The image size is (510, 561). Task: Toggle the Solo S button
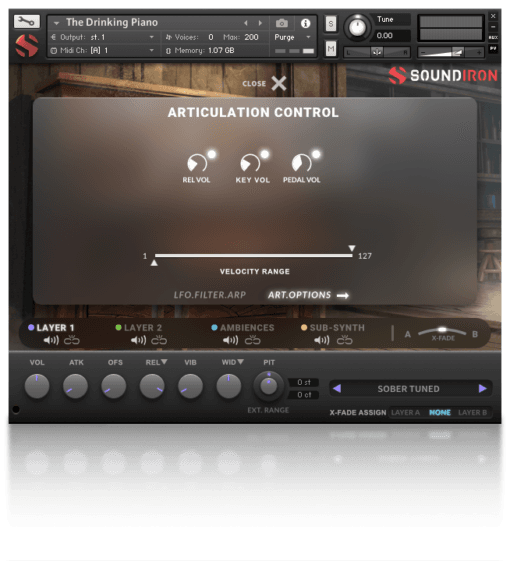click(x=331, y=24)
